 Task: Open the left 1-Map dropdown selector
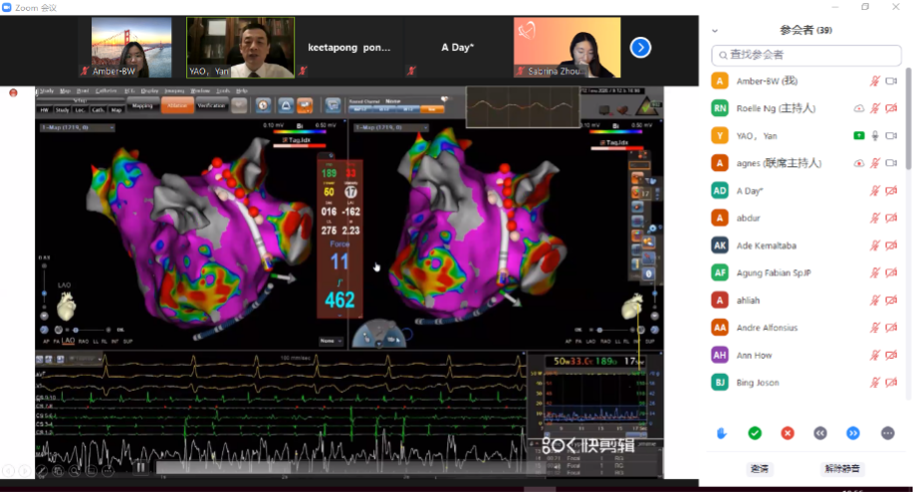tap(77, 128)
